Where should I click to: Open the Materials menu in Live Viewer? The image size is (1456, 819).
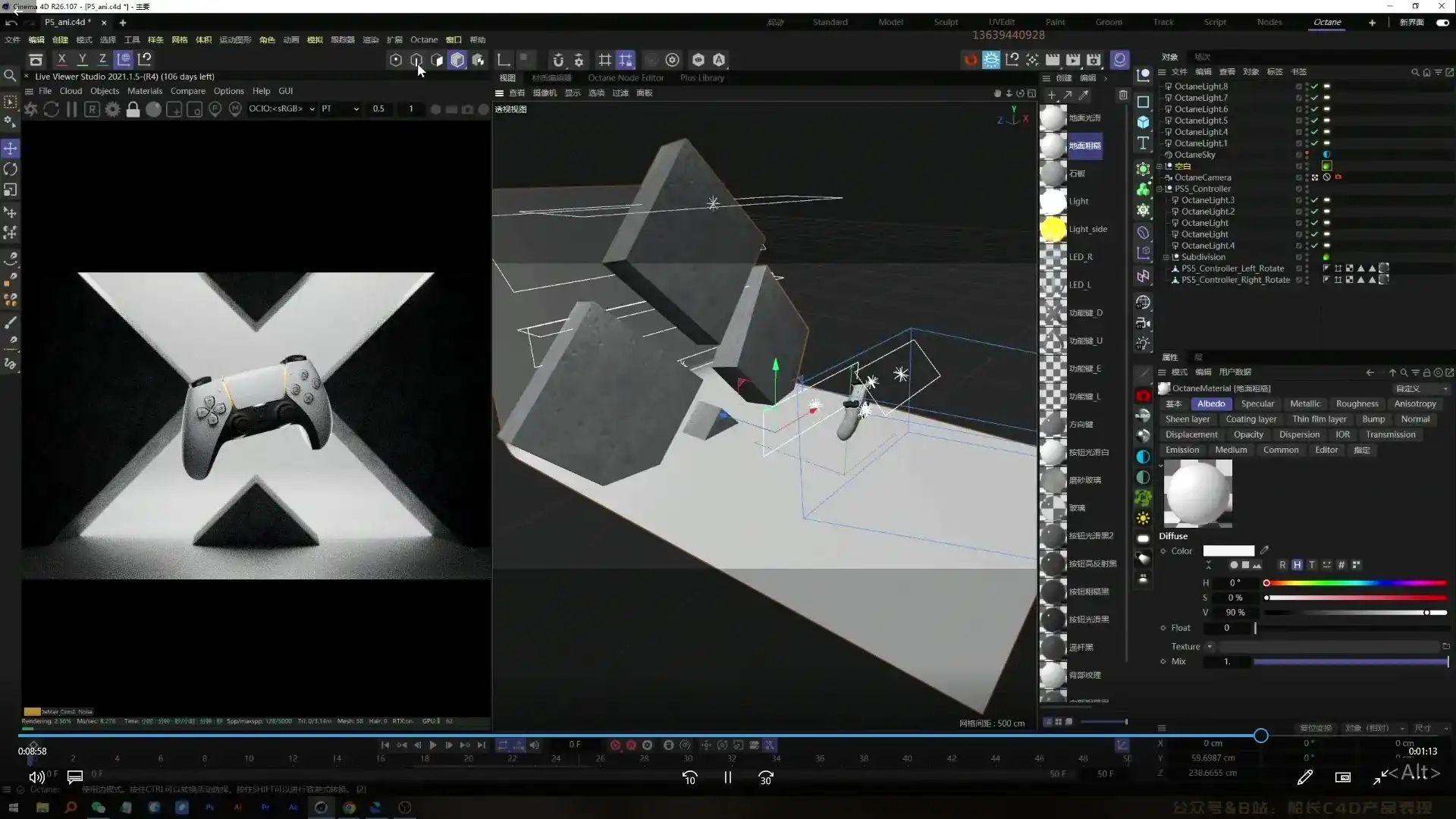[x=144, y=91]
